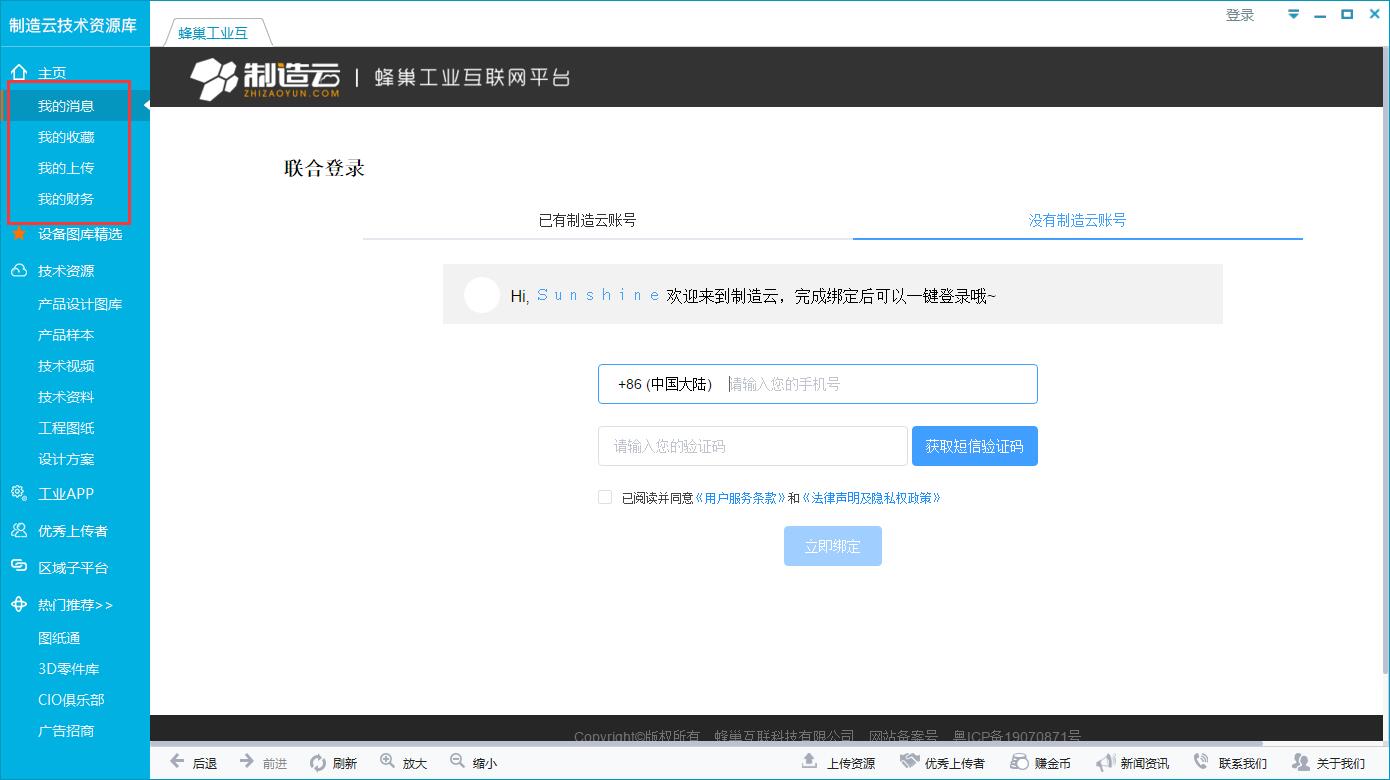
Task: Click 登录 at the top right
Action: tap(1240, 15)
